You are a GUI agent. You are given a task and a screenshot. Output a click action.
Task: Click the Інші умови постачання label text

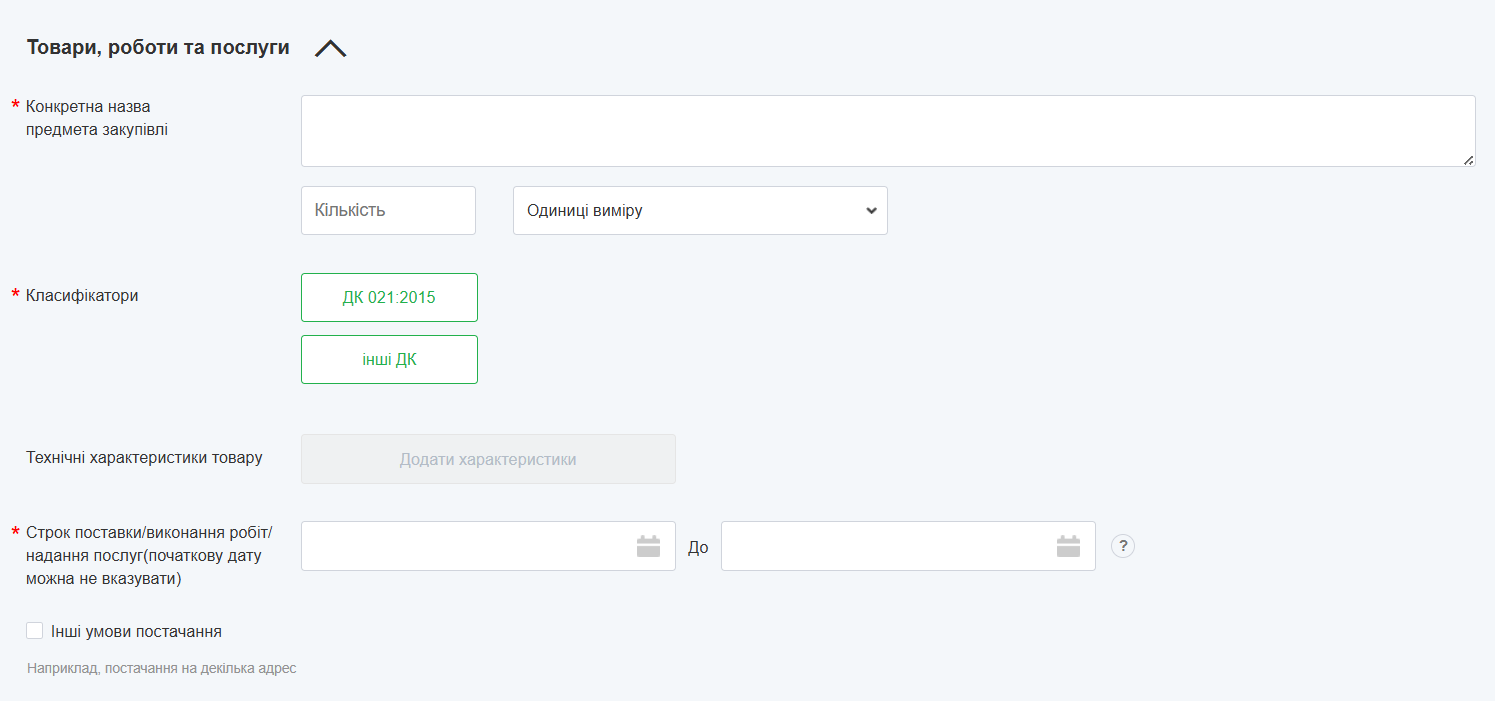136,632
